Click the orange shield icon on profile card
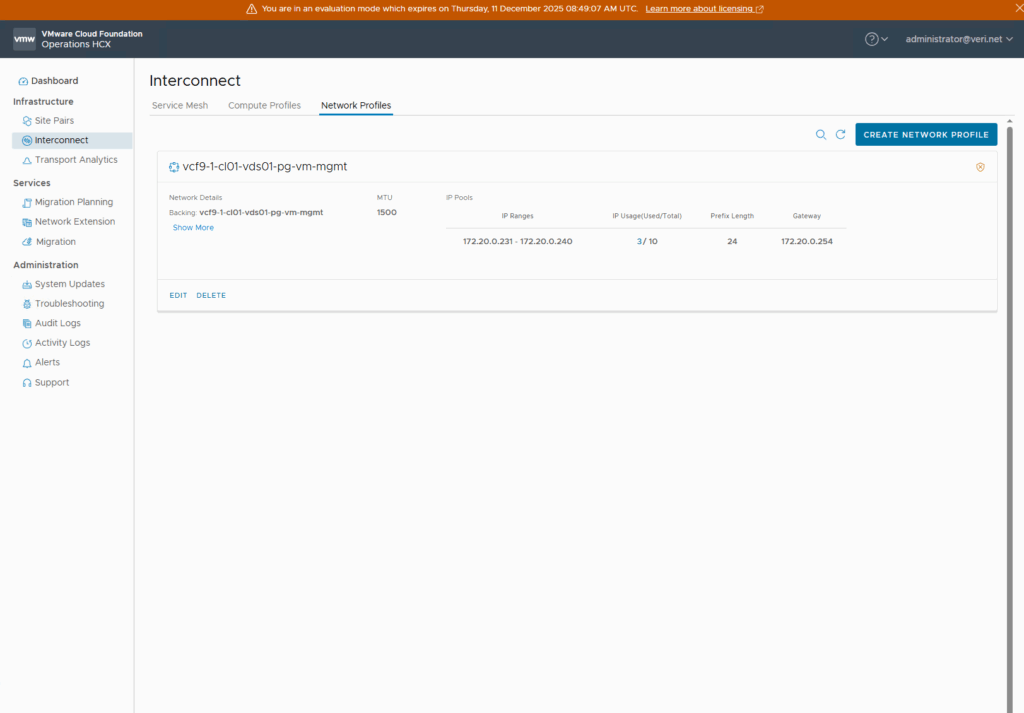The height and width of the screenshot is (713, 1024). click(980, 167)
